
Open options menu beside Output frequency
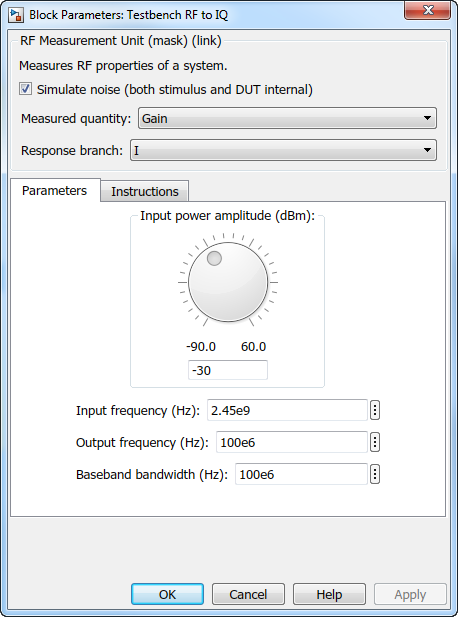[375, 442]
